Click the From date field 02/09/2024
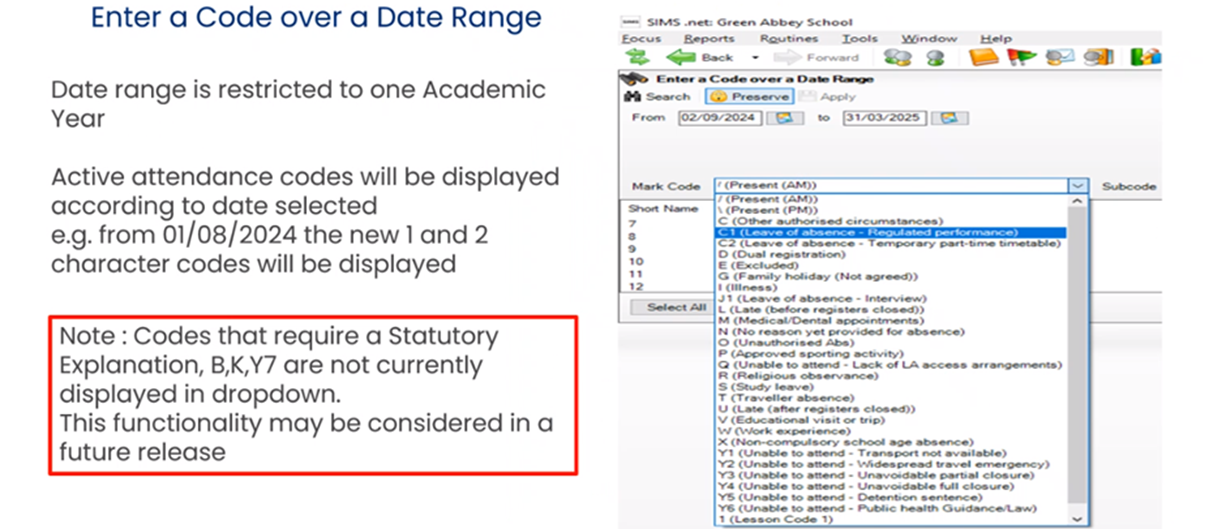Image resolution: width=1226 pixels, height=529 pixels. pyautogui.click(x=719, y=118)
